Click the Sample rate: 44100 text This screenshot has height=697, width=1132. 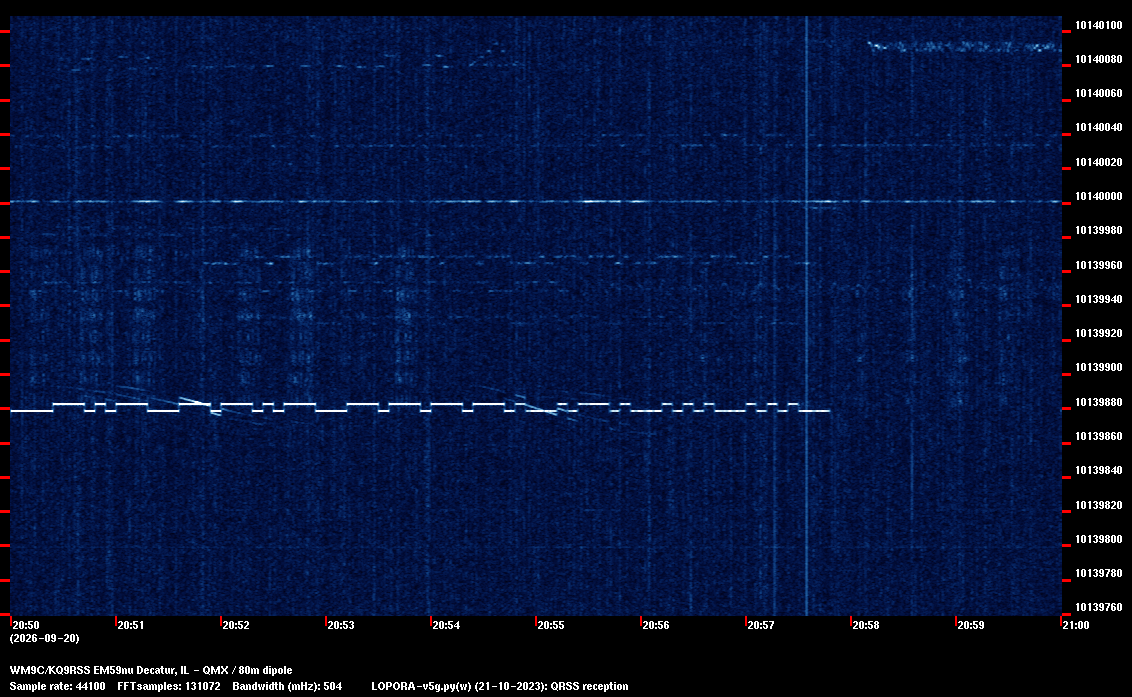[57, 686]
